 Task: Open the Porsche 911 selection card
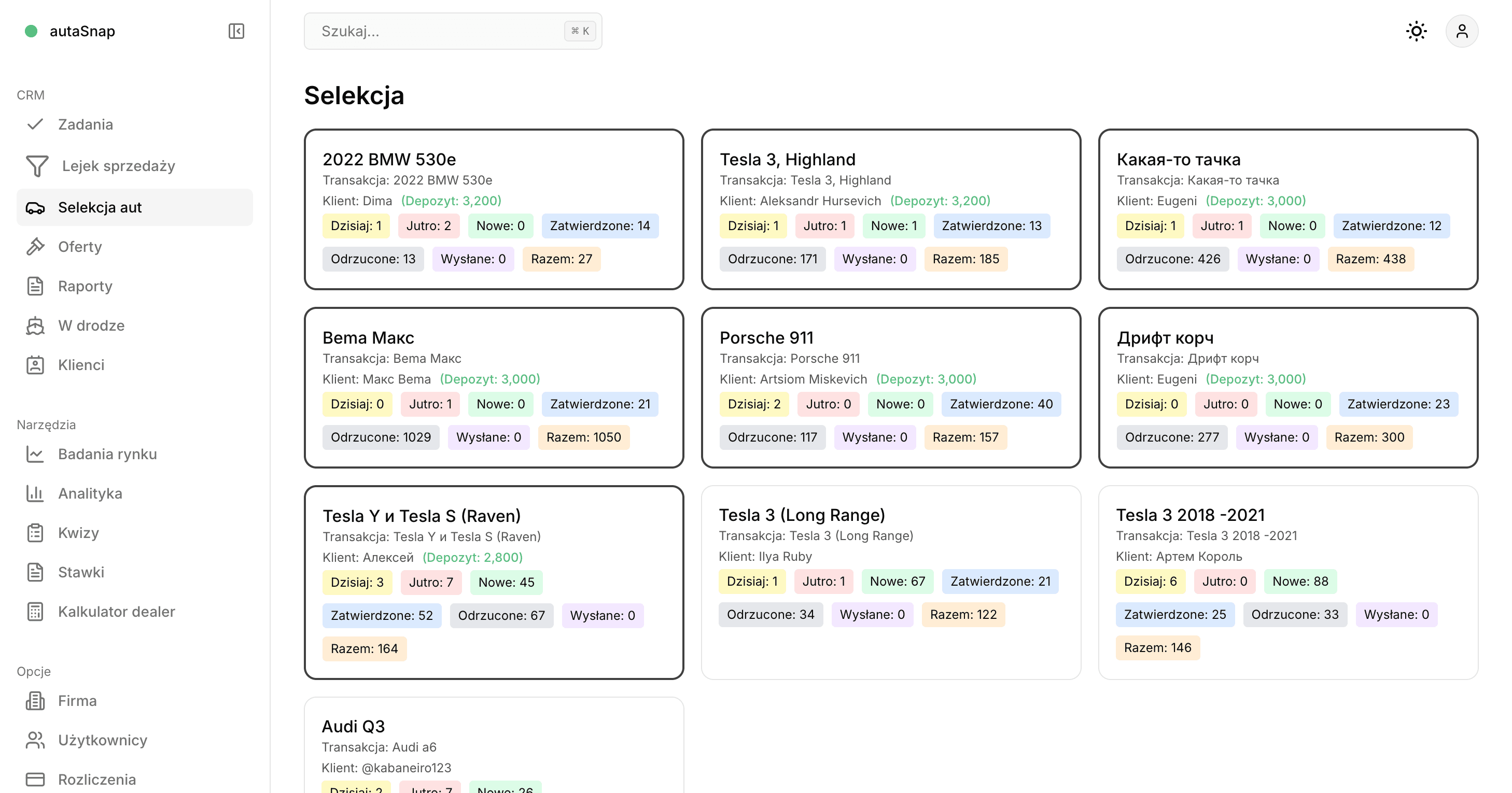[890, 388]
